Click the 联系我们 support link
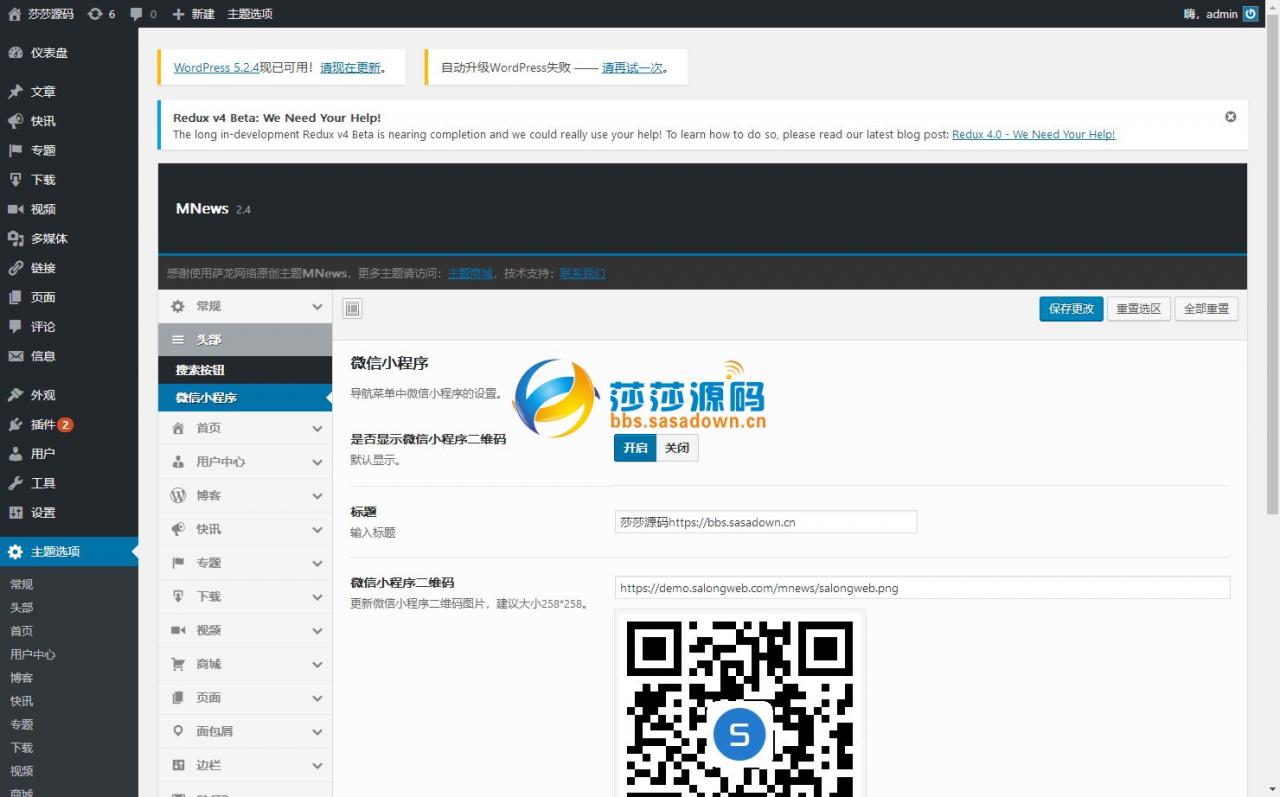This screenshot has width=1280, height=797. click(x=582, y=273)
